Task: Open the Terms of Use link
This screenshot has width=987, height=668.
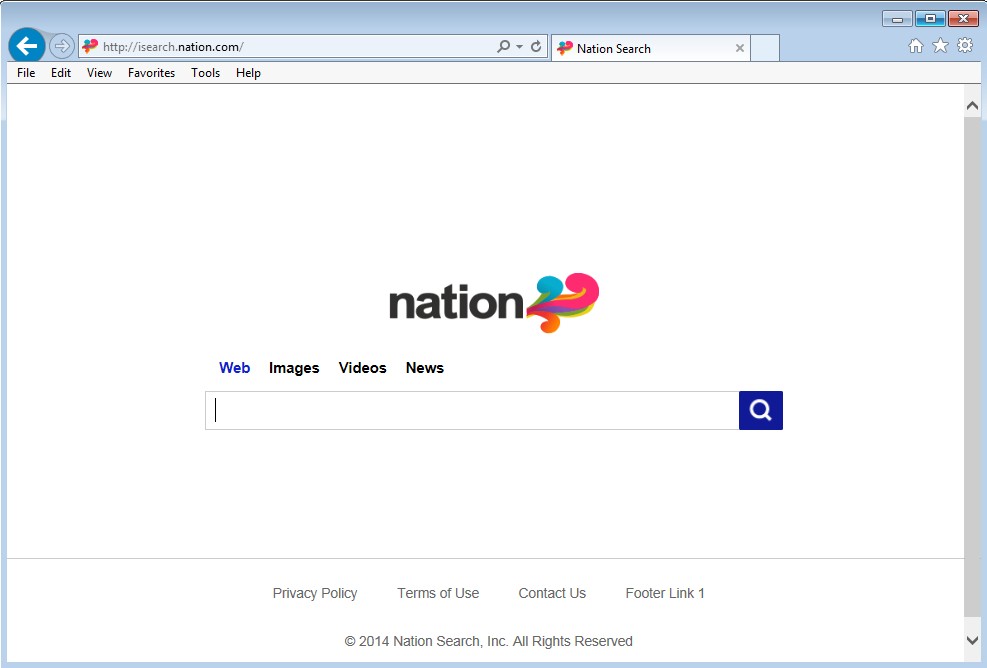Action: tap(438, 593)
